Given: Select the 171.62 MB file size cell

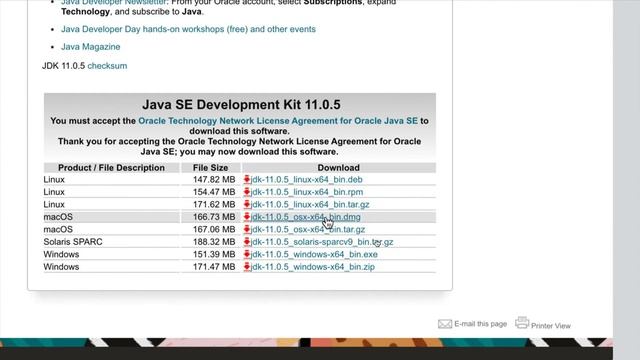Looking at the screenshot, I should (x=214, y=204).
